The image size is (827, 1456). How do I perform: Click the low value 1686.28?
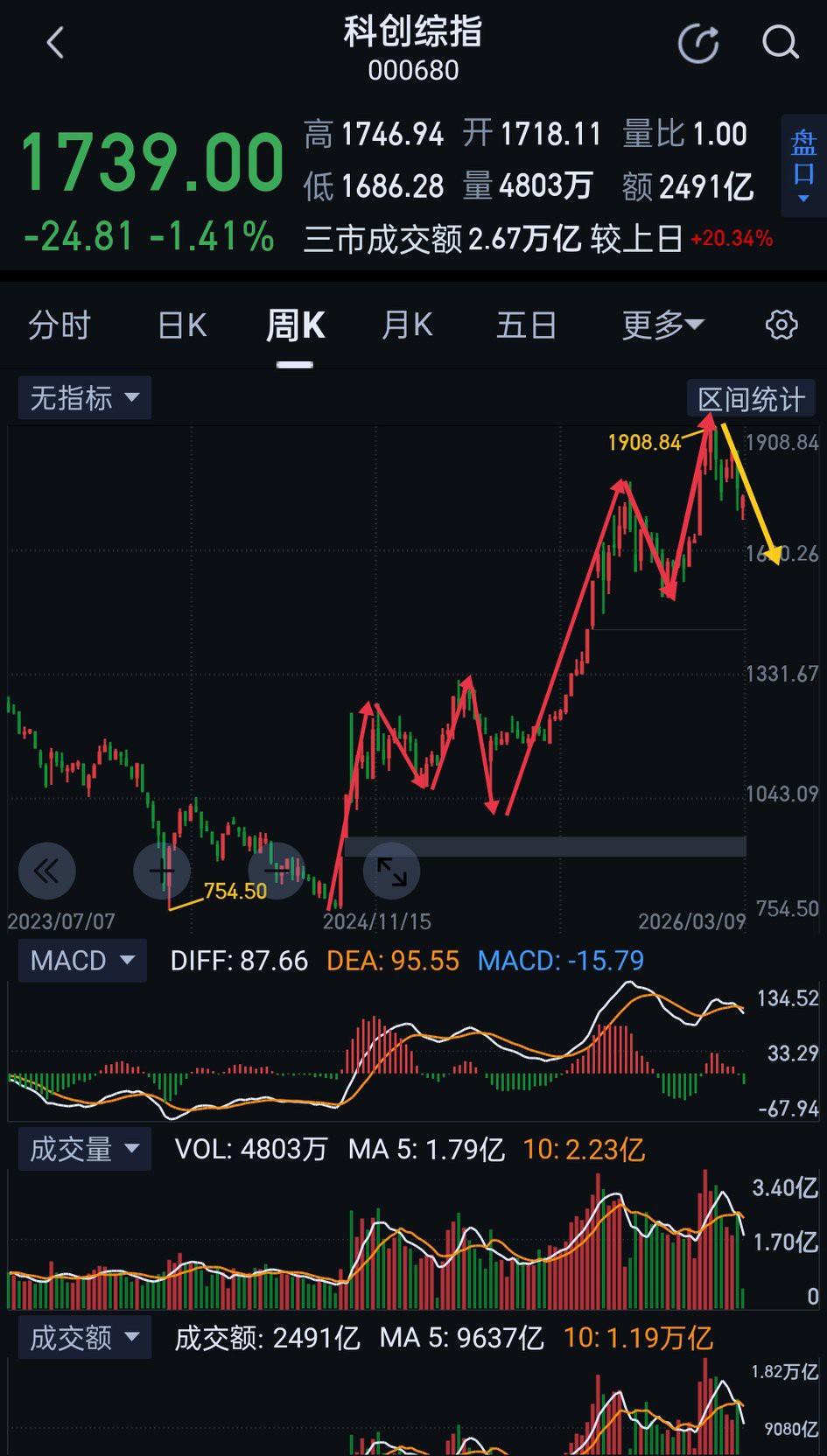[x=392, y=186]
